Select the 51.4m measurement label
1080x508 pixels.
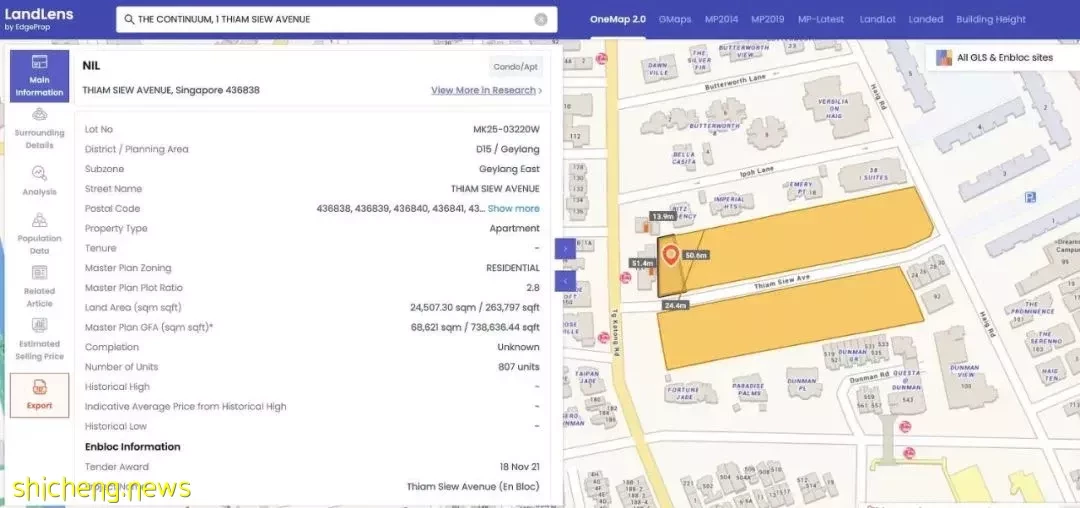[x=642, y=263]
